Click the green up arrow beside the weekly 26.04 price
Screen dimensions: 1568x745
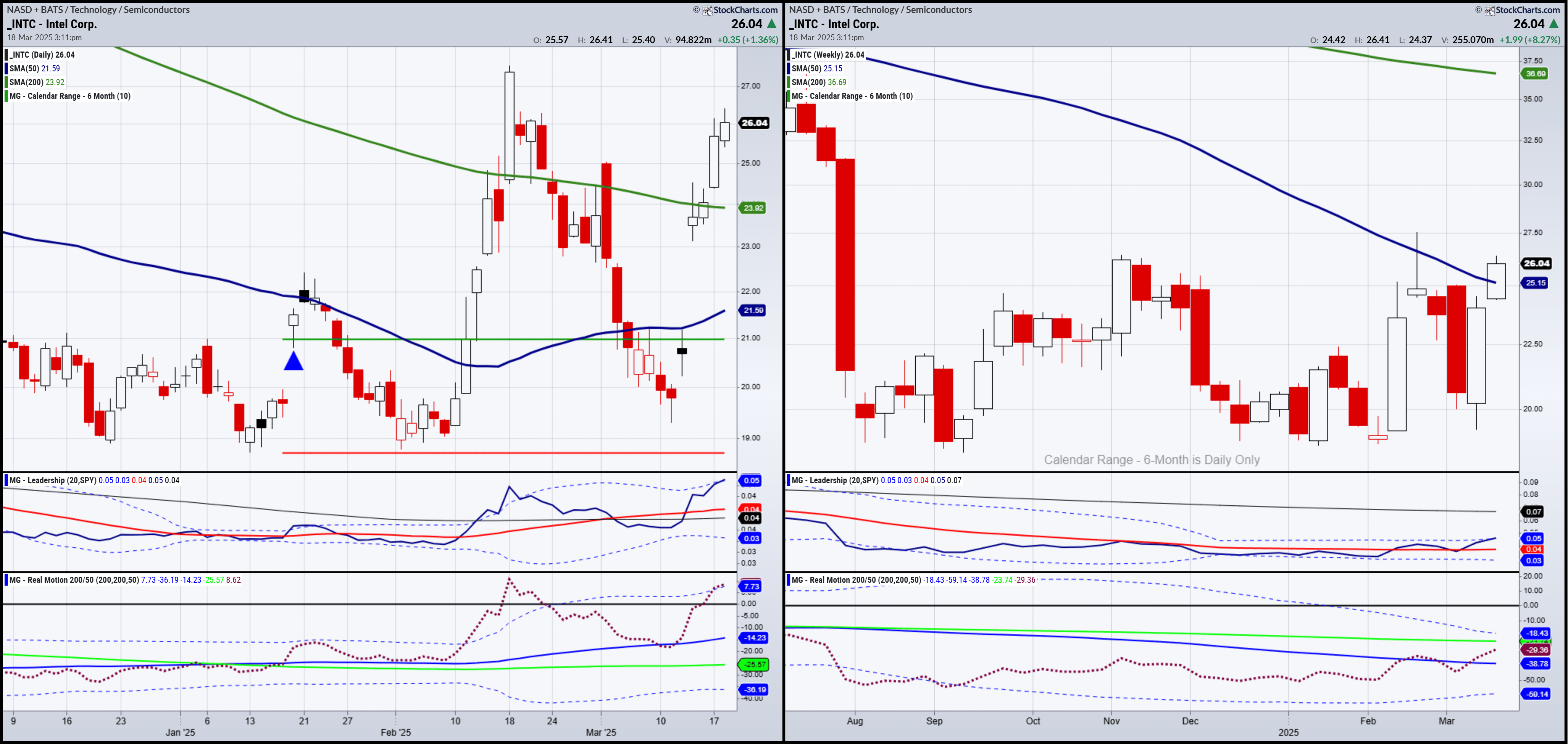1554,24
